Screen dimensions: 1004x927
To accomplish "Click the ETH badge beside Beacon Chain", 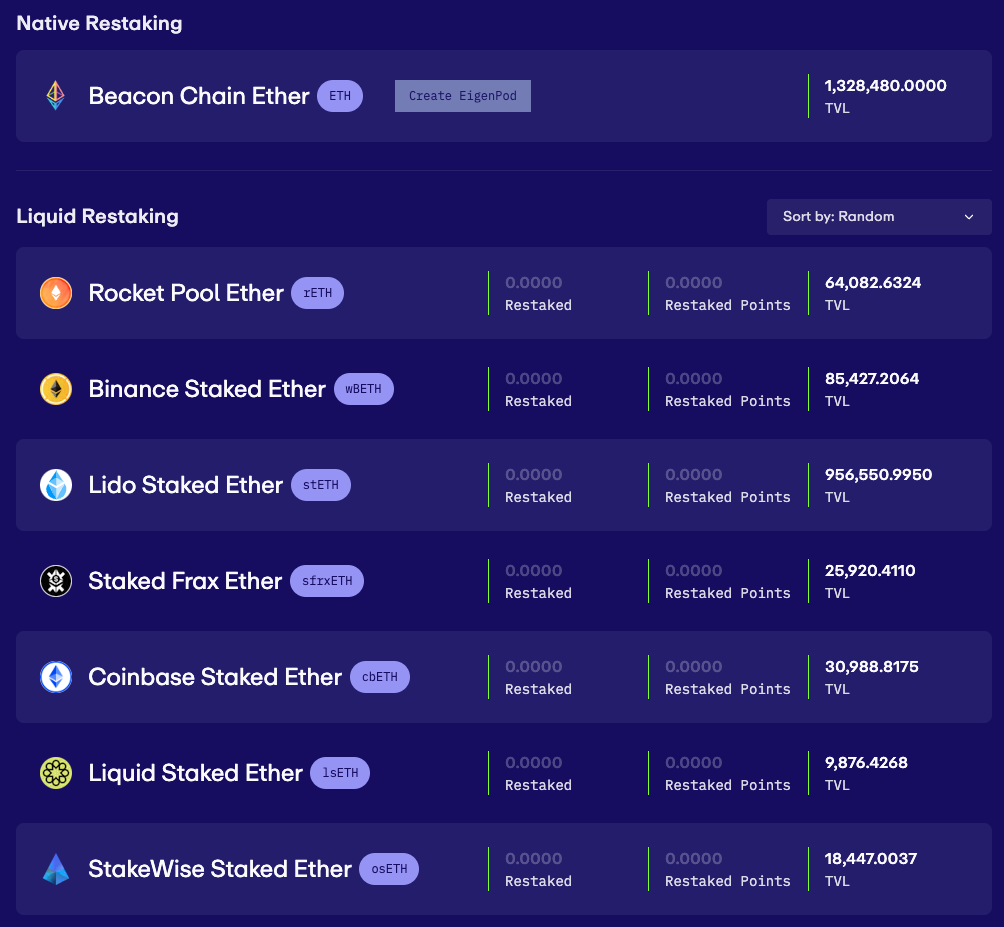I will point(340,96).
